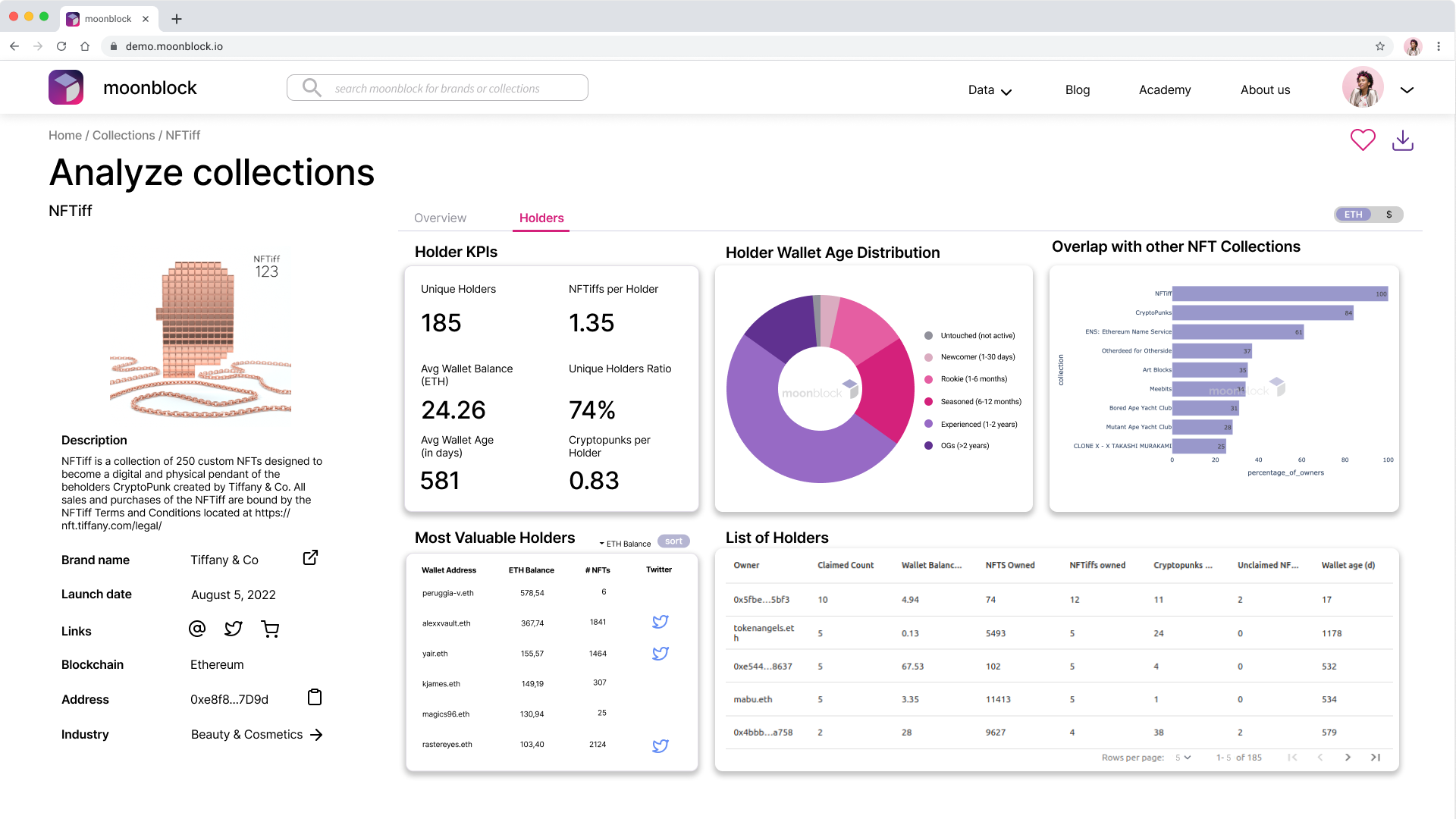Expand the Data dropdown menu

[990, 90]
